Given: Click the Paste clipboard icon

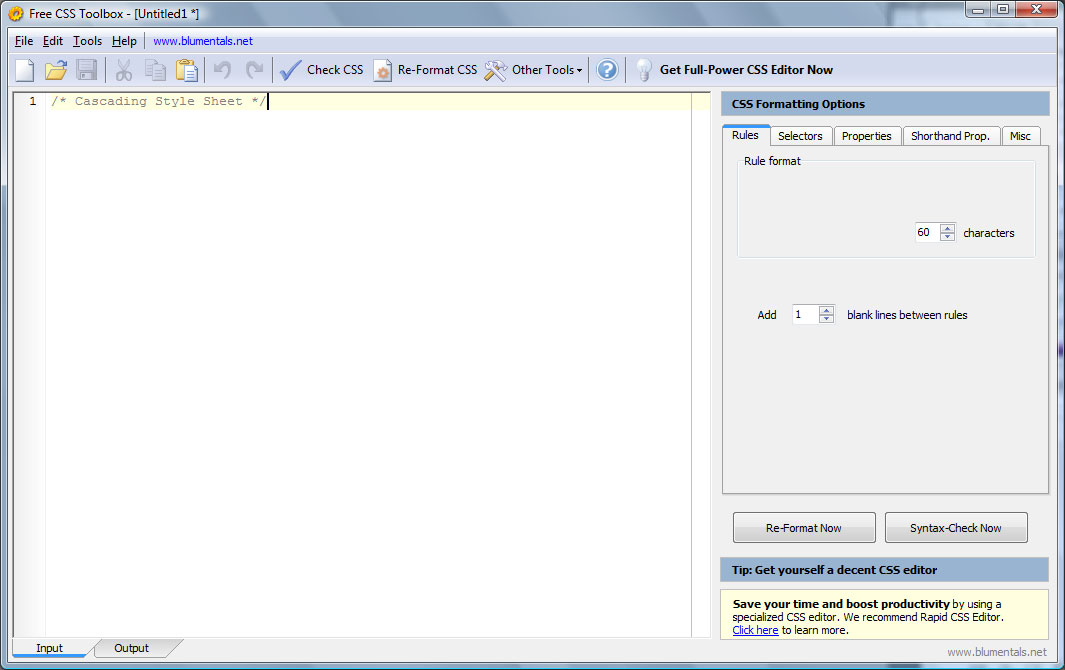Looking at the screenshot, I should click(x=186, y=70).
